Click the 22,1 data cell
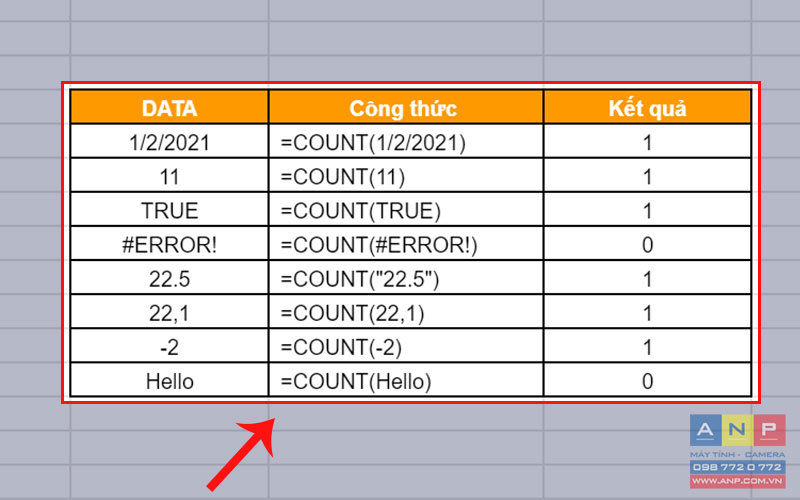 point(169,312)
